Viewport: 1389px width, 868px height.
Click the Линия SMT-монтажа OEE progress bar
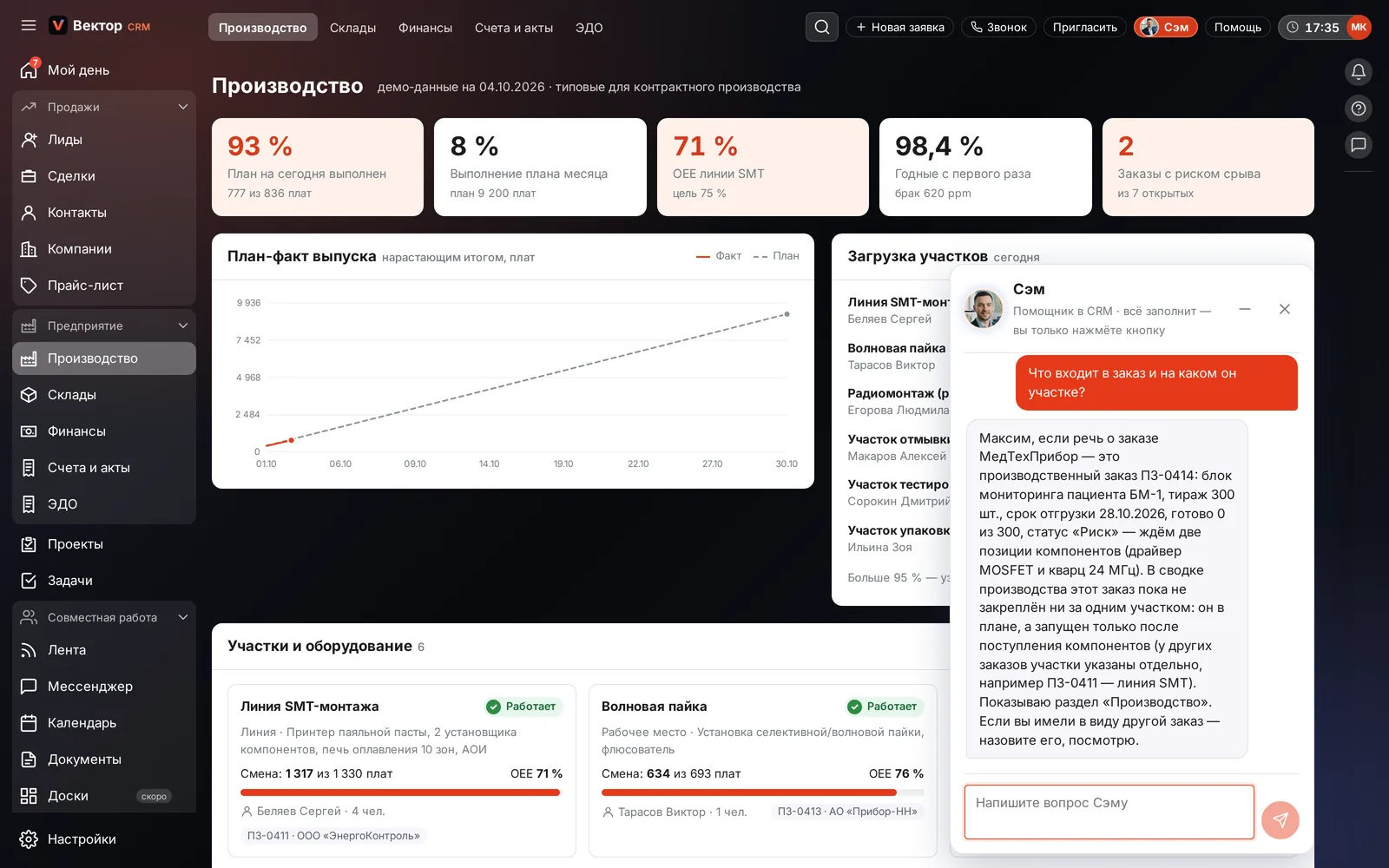tap(402, 792)
